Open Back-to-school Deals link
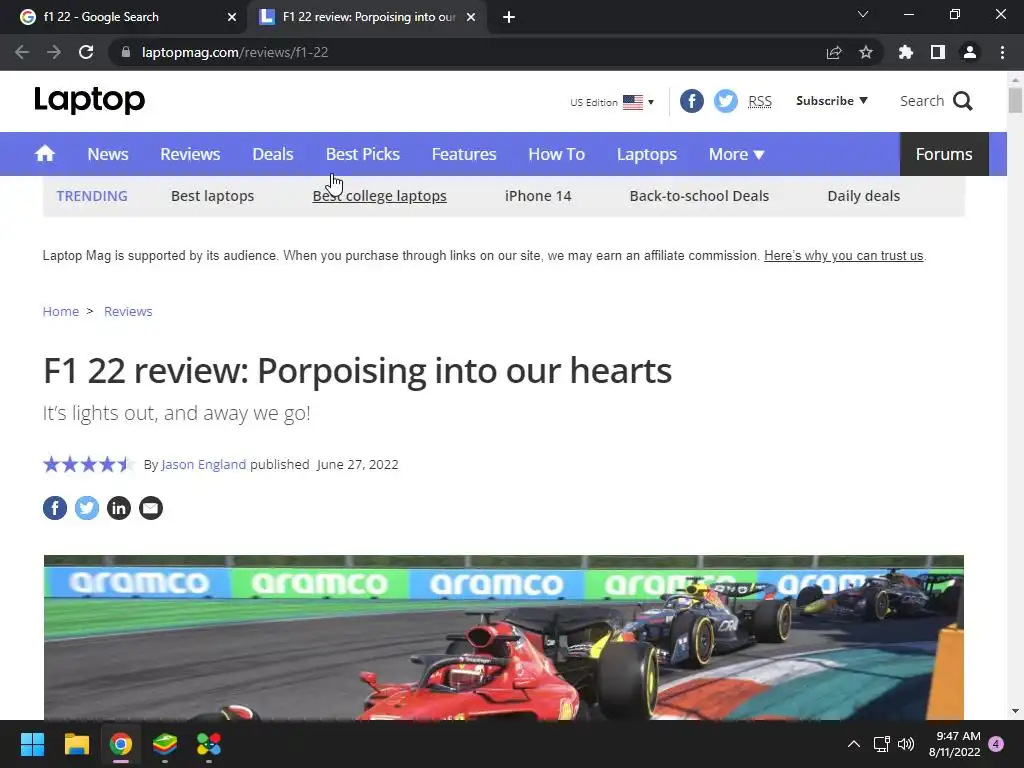Image resolution: width=1024 pixels, height=768 pixels. point(699,196)
